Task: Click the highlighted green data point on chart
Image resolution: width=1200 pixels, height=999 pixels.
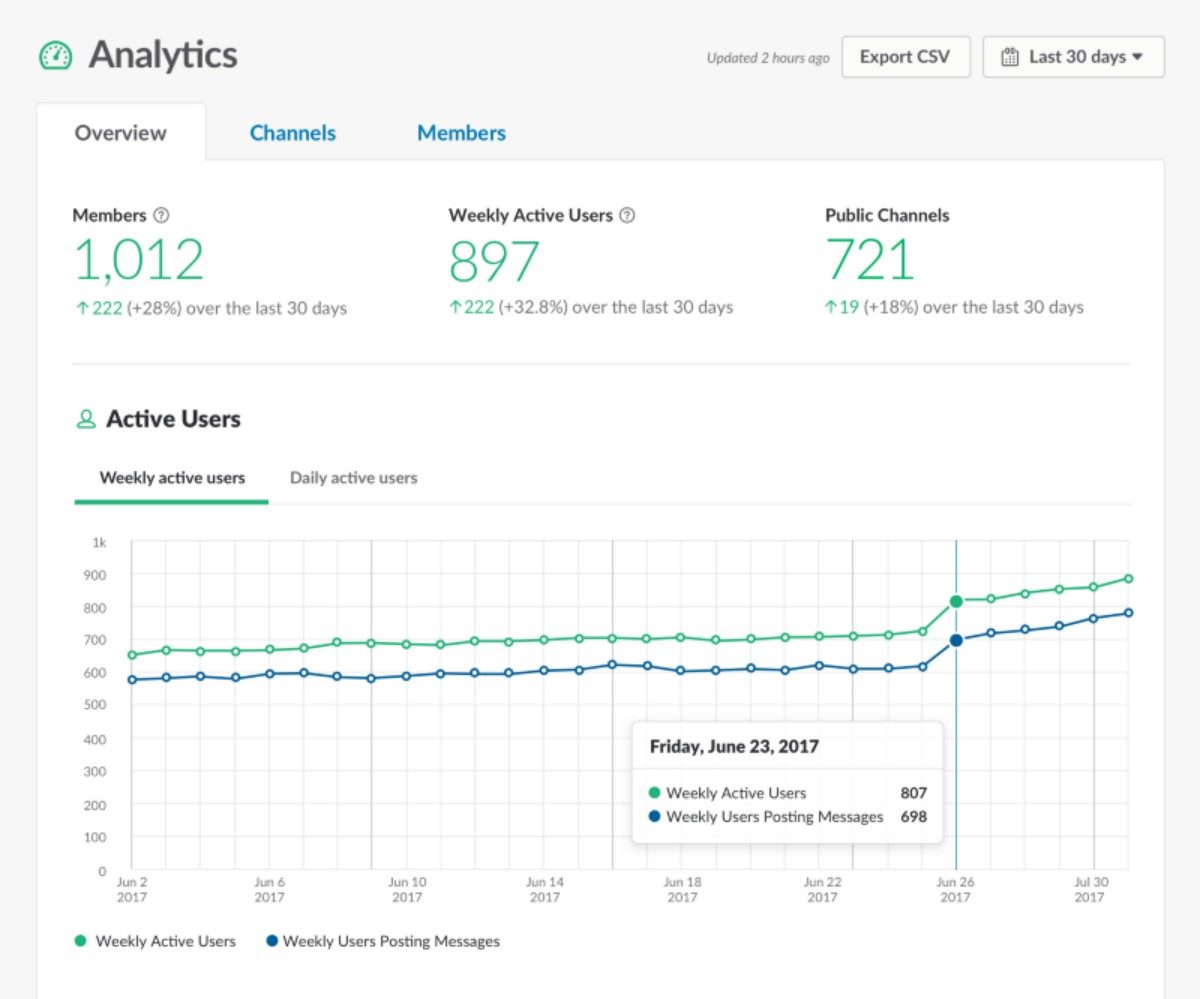Action: pyautogui.click(x=956, y=601)
